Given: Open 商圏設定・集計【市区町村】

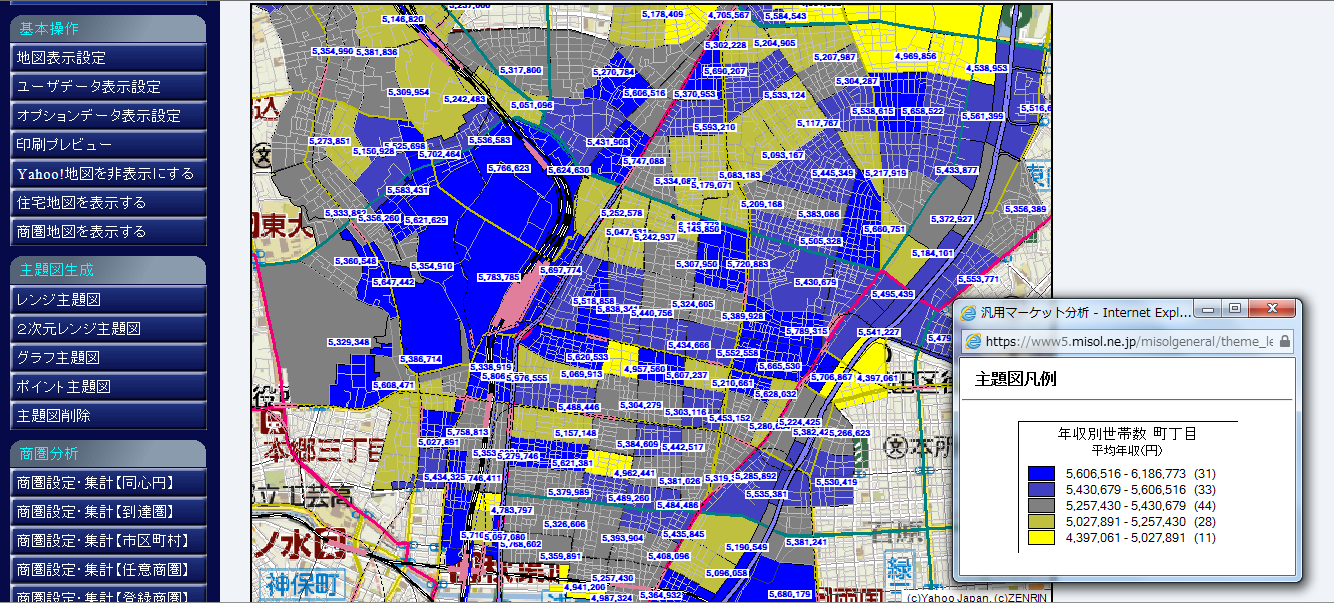Looking at the screenshot, I should (108, 541).
